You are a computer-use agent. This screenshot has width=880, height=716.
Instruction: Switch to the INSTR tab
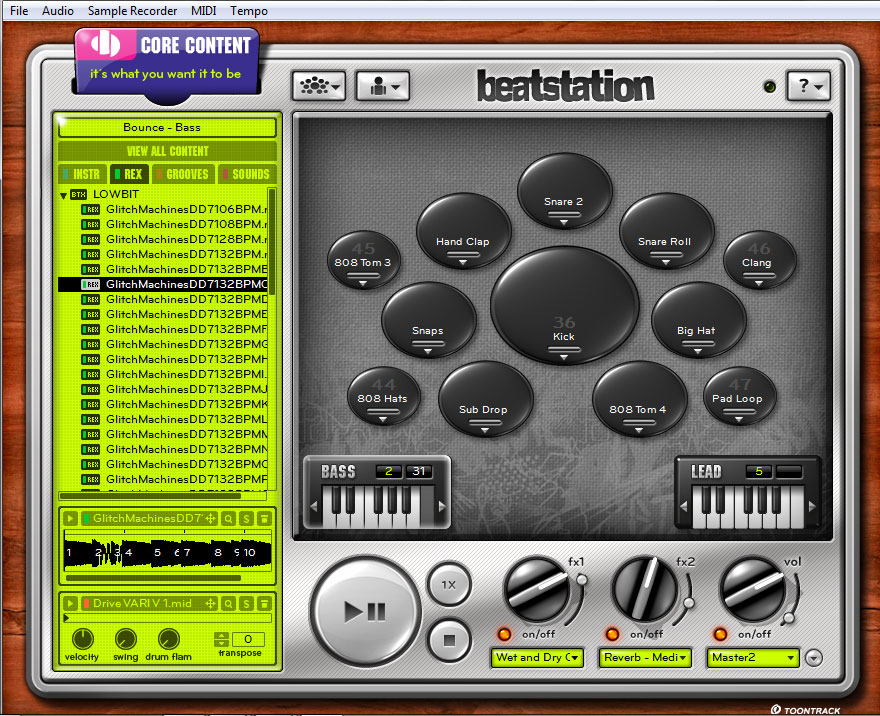[x=82, y=175]
